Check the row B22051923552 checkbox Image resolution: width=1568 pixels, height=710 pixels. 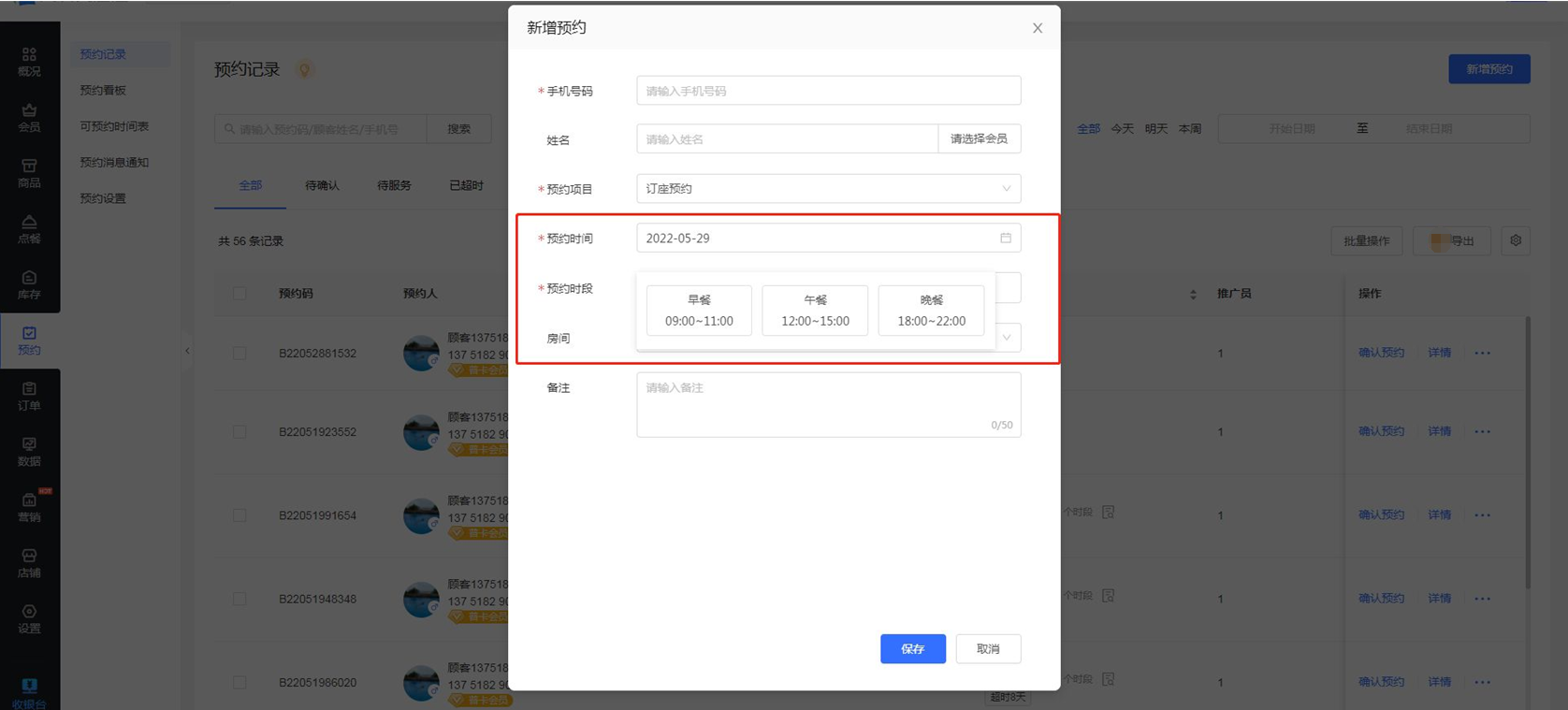coord(240,432)
